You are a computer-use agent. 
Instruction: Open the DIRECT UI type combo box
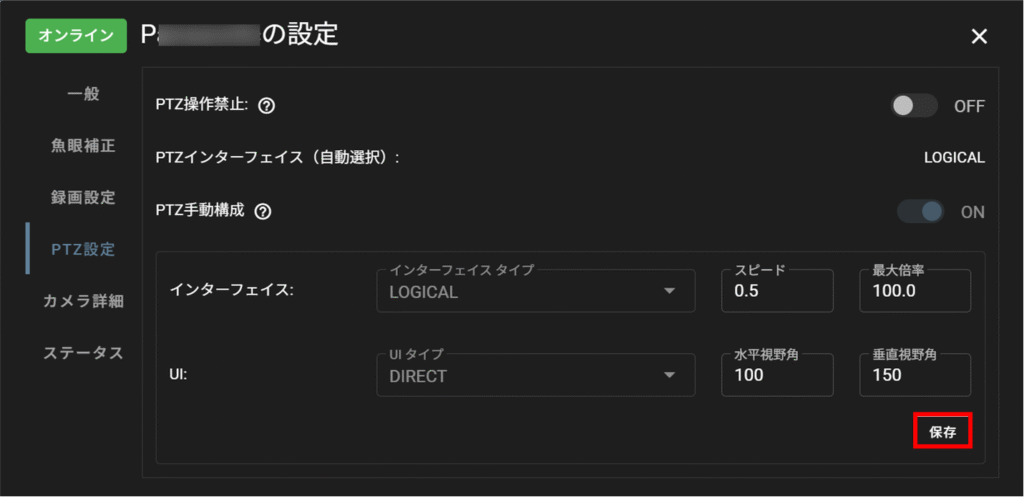(536, 375)
